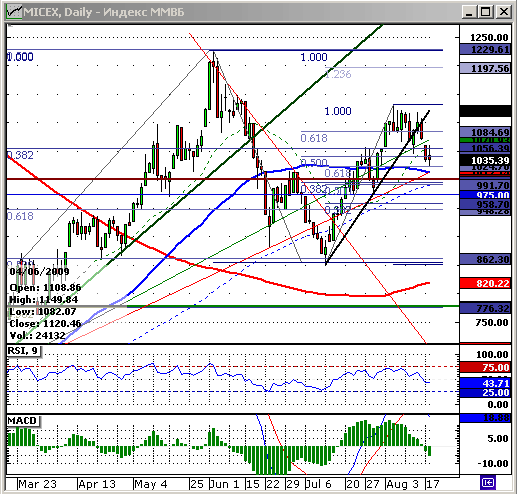
Task: Click the Jul 6 date label
Action: 318,484
